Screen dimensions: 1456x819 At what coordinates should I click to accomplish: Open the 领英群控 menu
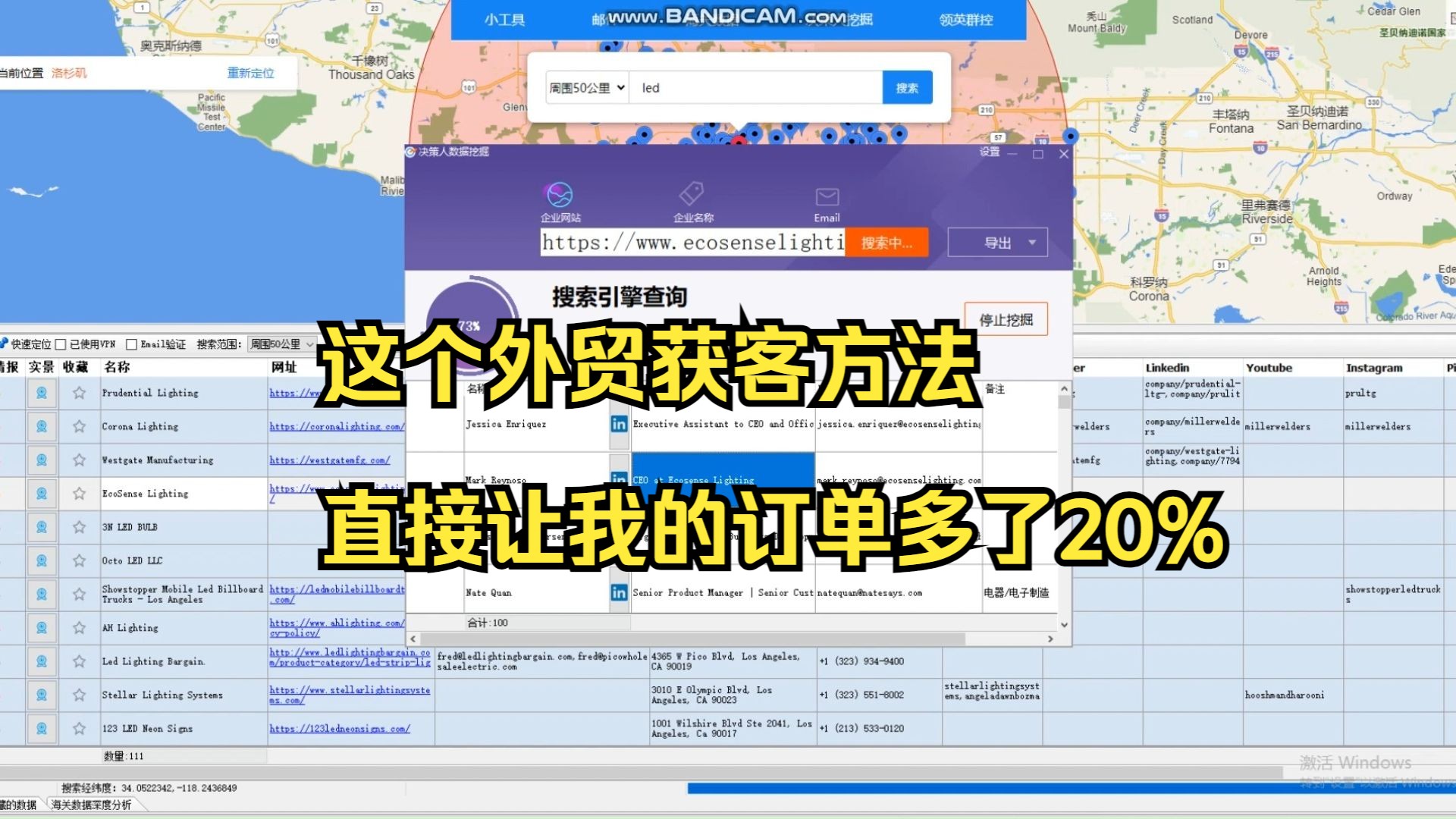[965, 20]
